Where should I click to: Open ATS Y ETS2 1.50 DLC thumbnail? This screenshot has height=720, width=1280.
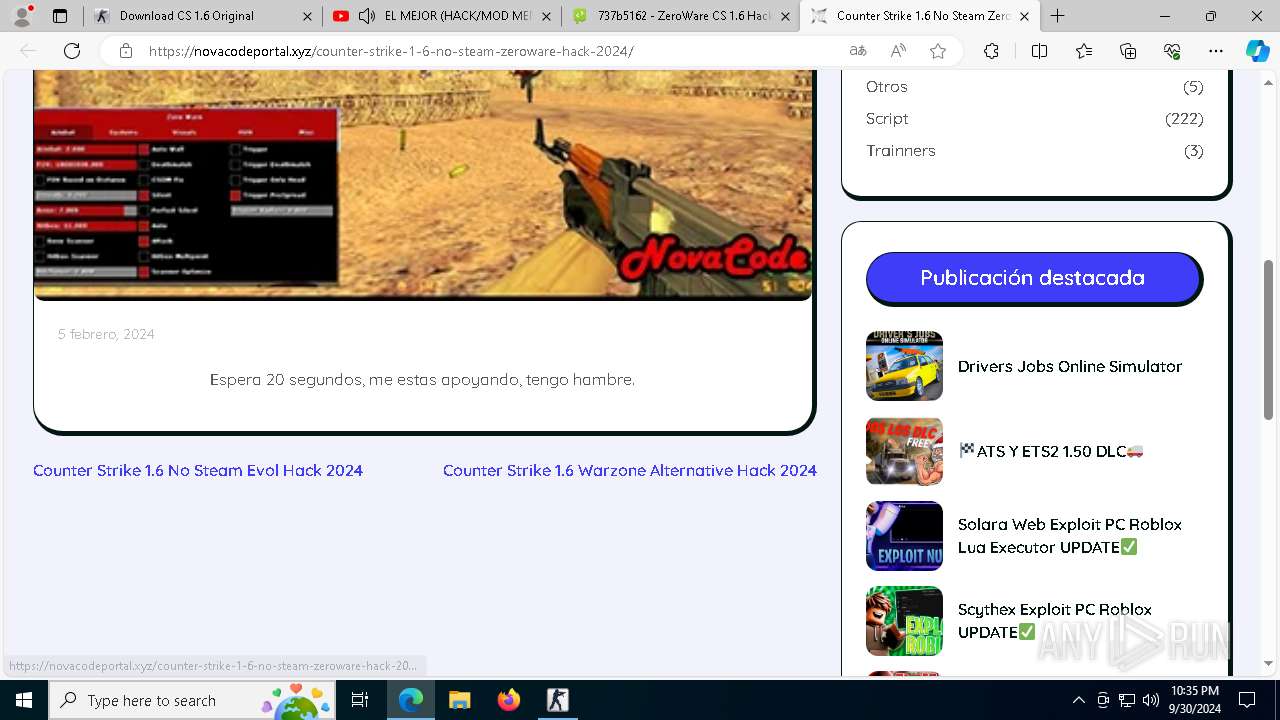904,451
